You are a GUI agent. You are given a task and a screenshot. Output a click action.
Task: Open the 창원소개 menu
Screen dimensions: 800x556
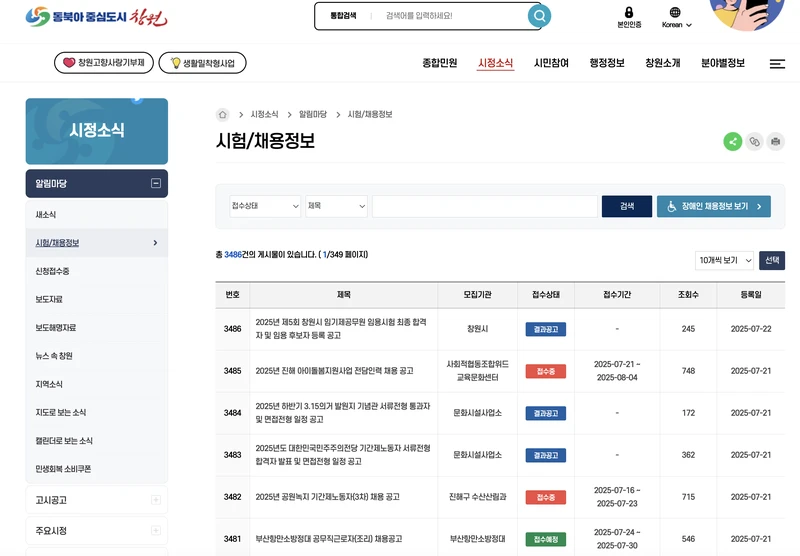click(x=663, y=63)
